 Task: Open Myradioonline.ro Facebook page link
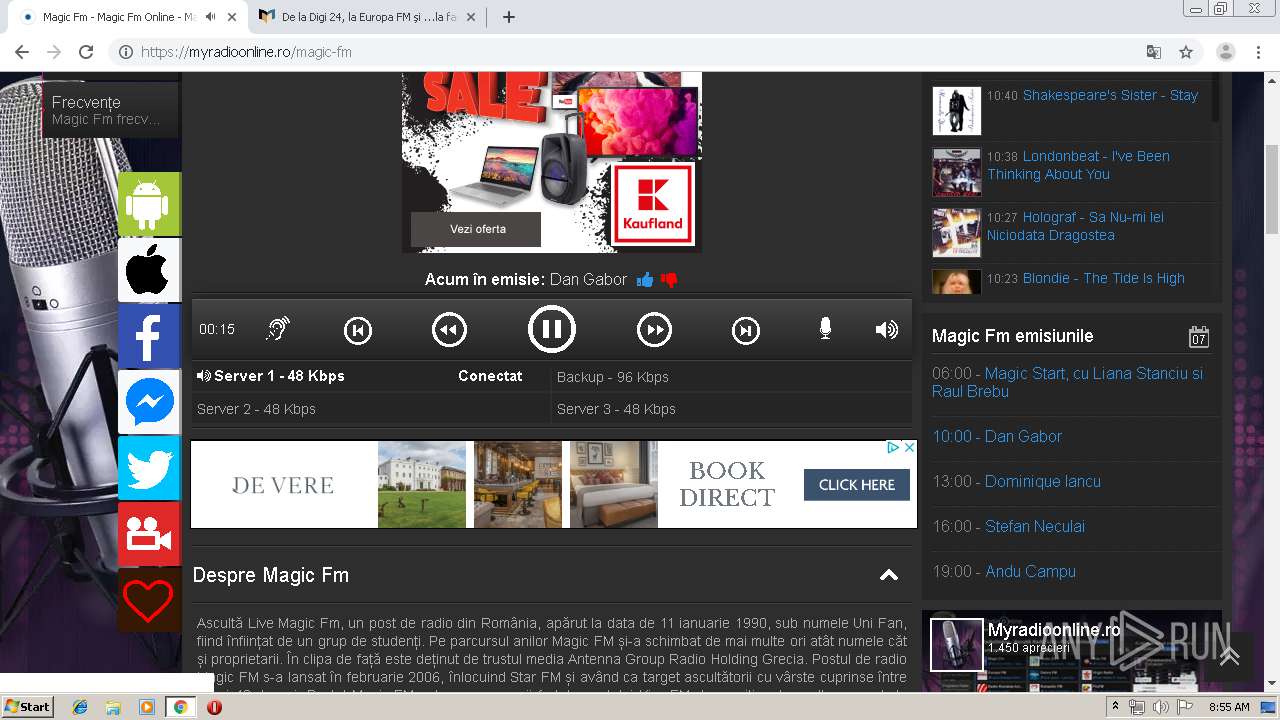[1054, 630]
